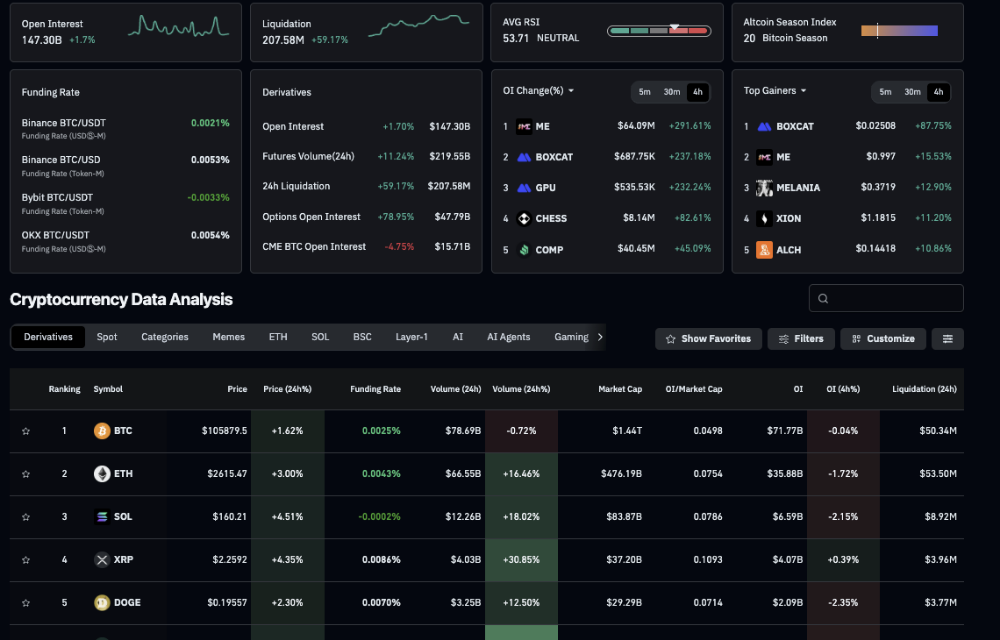Select 5m in OI Change panel
The width and height of the screenshot is (1000, 640).
pos(645,92)
